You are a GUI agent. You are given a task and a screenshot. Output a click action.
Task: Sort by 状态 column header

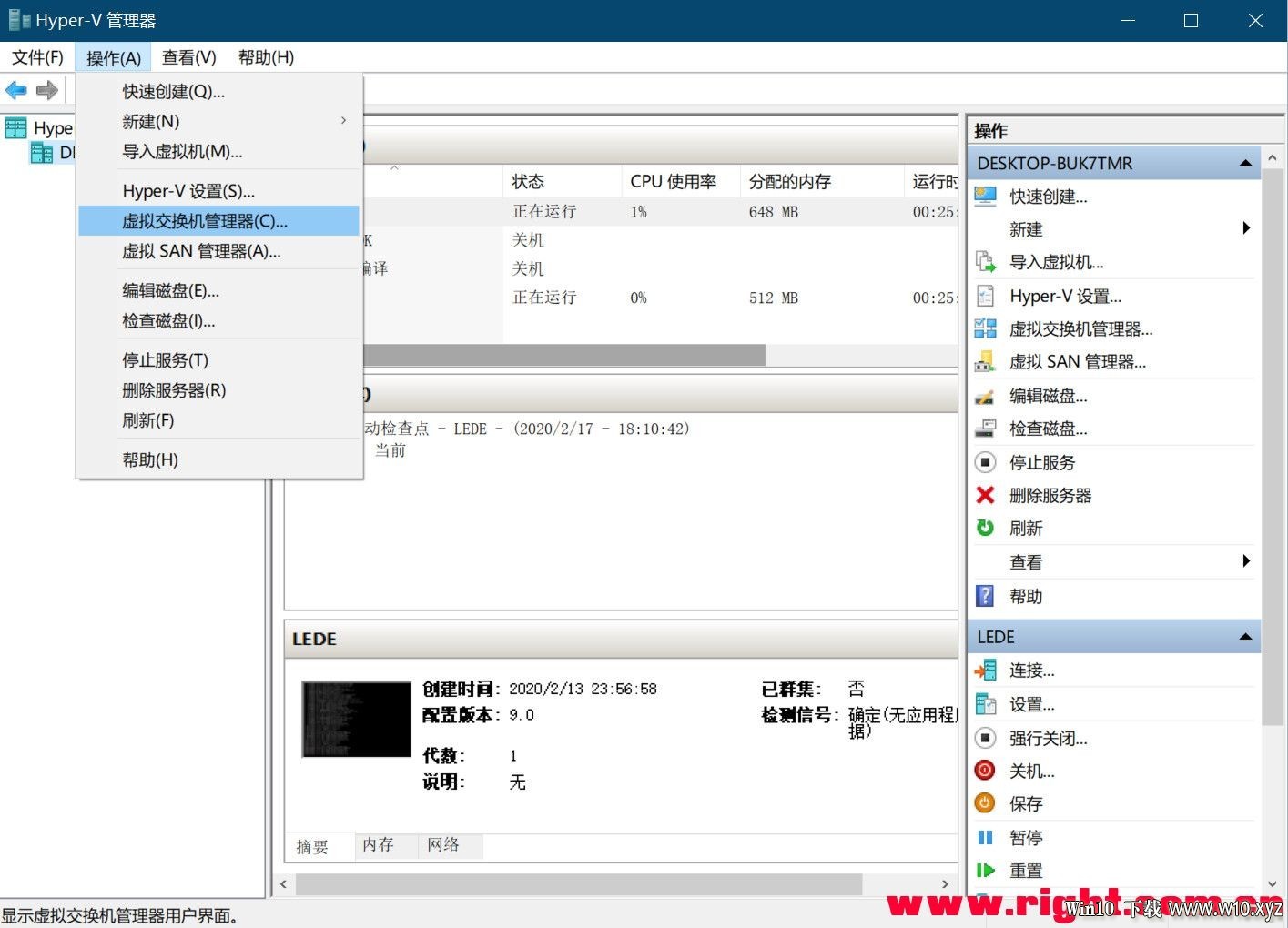[562, 181]
